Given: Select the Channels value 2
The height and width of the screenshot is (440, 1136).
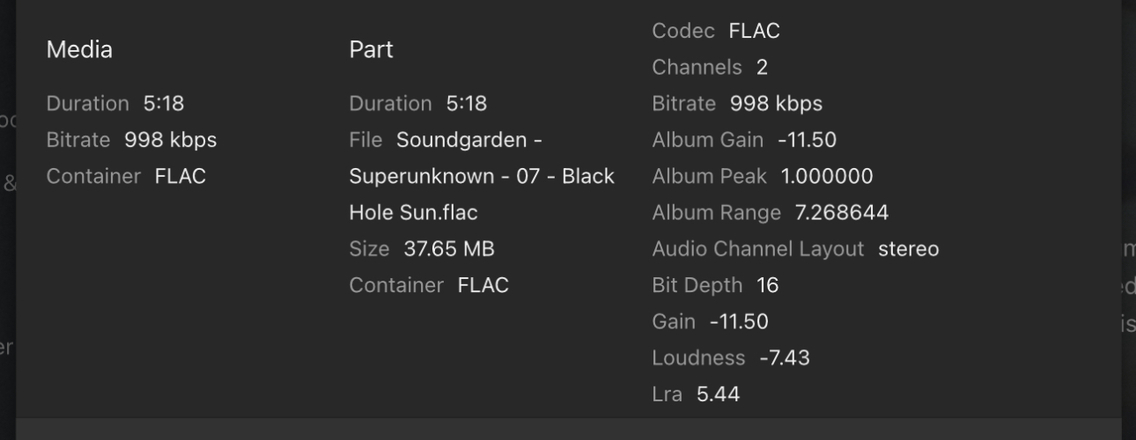Looking at the screenshot, I should coord(762,67).
